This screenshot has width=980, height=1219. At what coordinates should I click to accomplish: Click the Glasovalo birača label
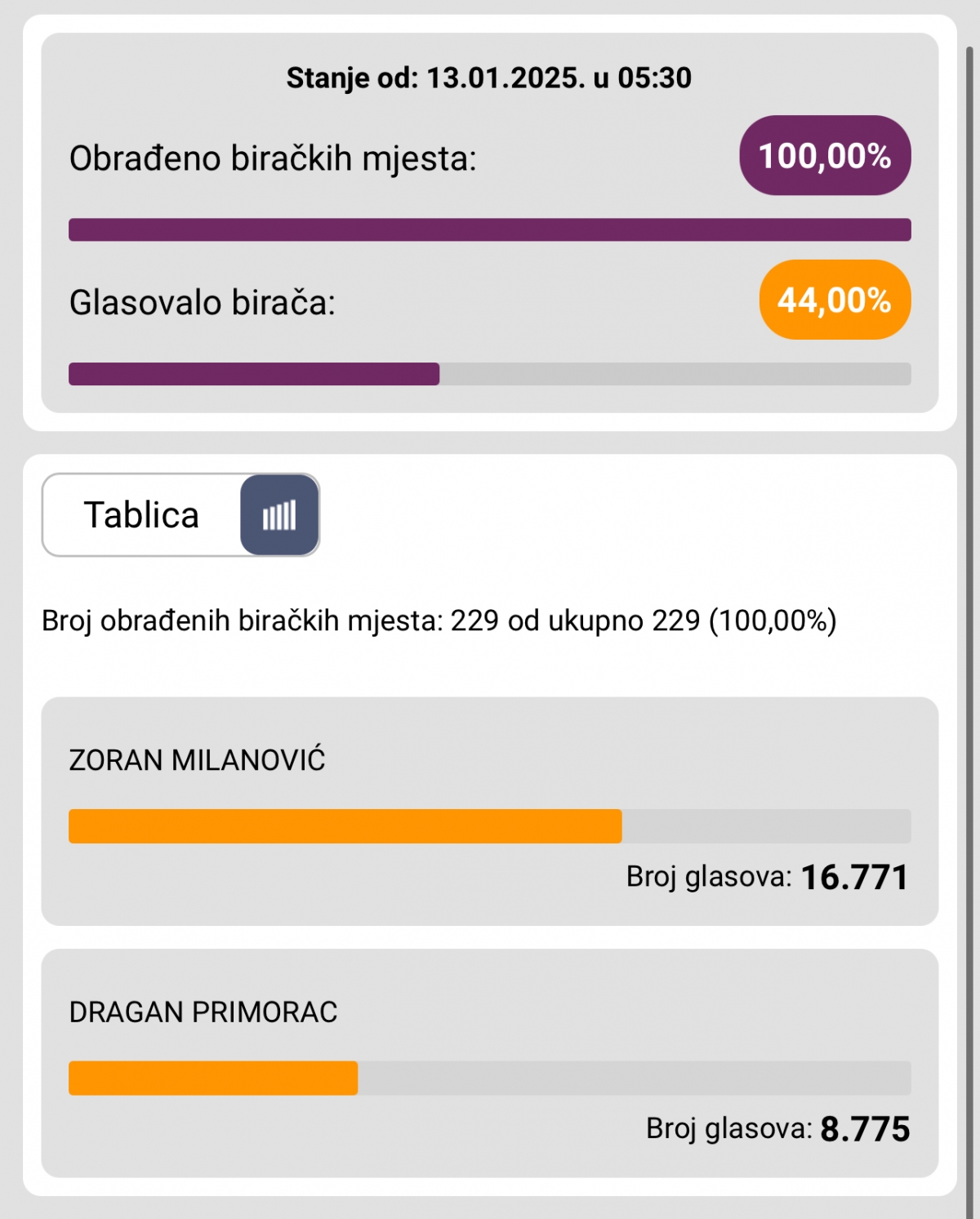click(x=203, y=303)
